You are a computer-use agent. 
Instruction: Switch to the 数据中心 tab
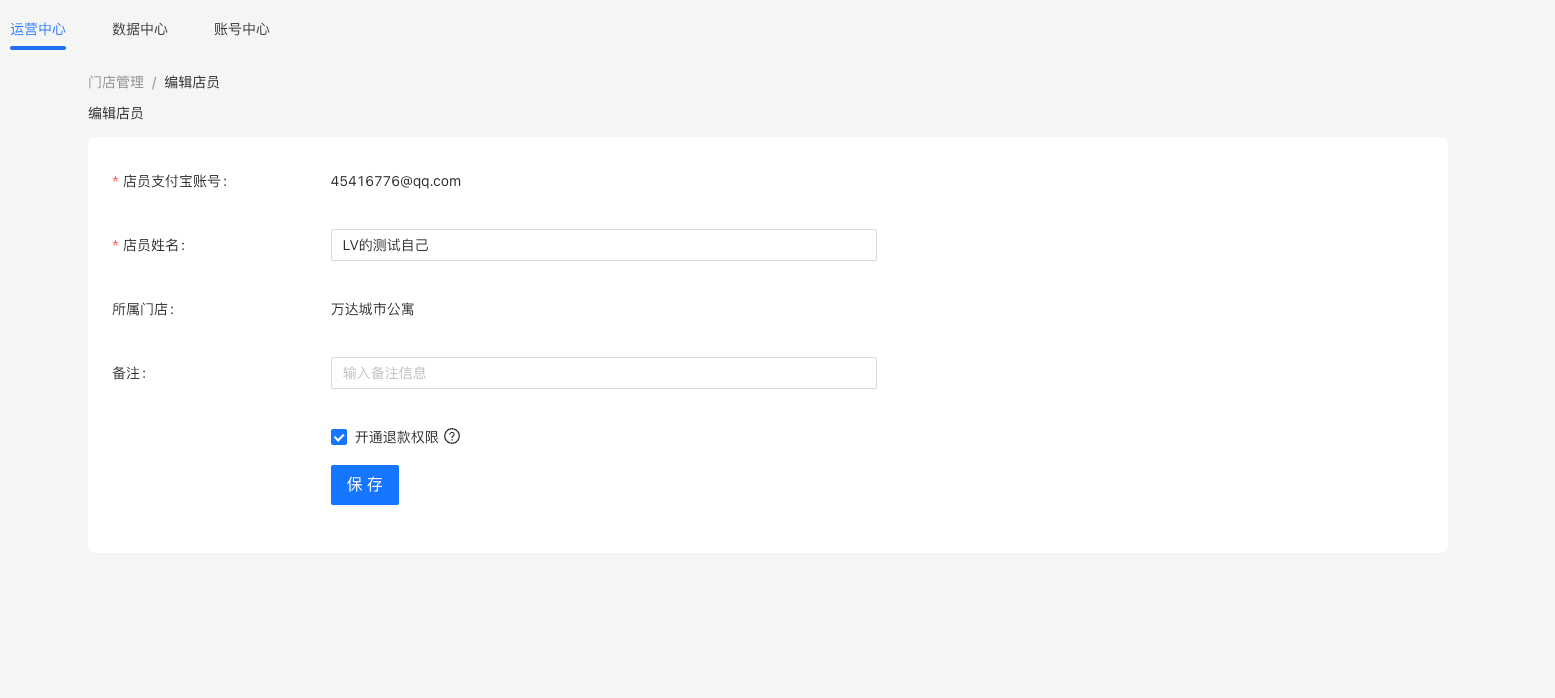pyautogui.click(x=140, y=29)
